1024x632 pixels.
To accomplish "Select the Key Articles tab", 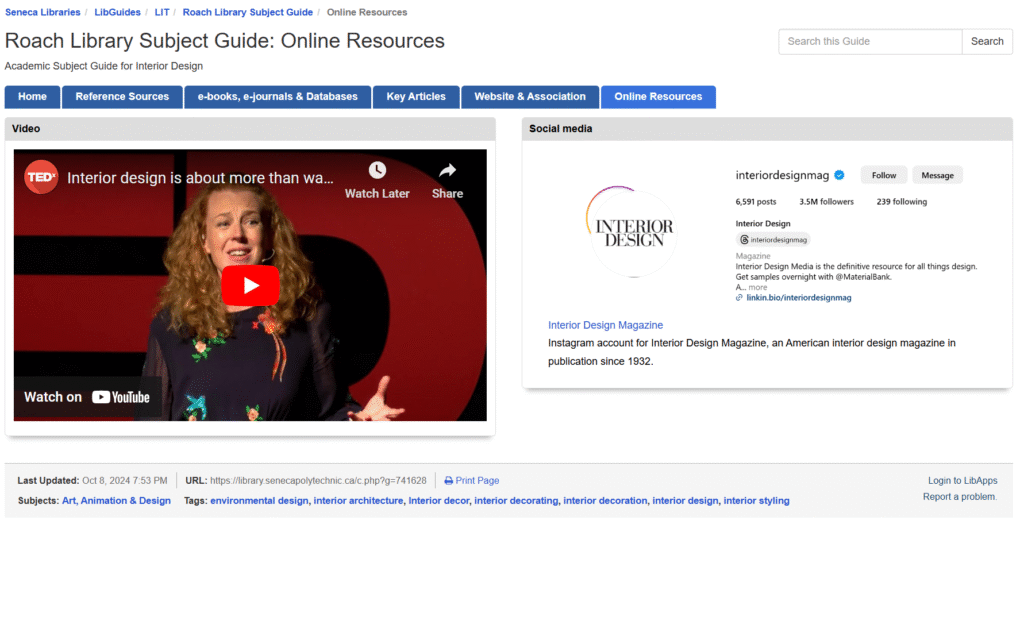I will point(416,97).
